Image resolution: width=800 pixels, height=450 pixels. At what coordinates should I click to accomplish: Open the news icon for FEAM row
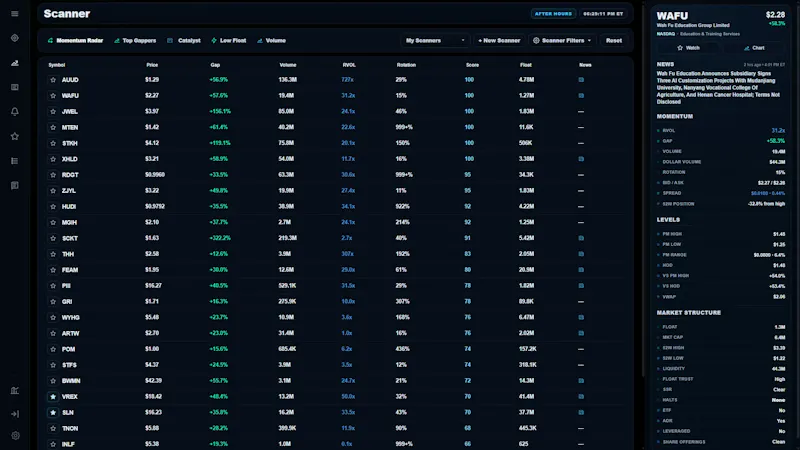pyautogui.click(x=581, y=269)
